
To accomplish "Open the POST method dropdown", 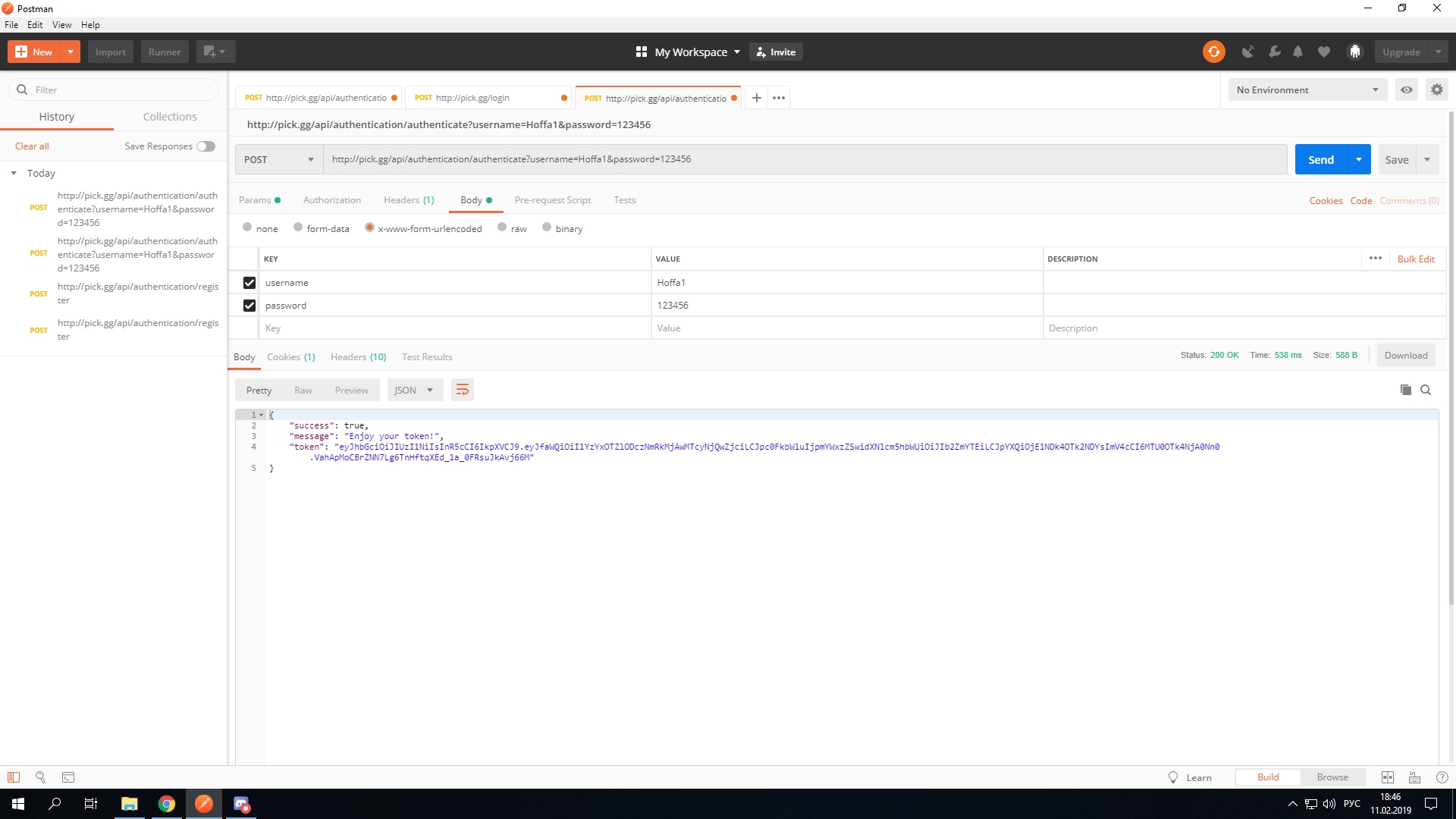I will coord(278,159).
